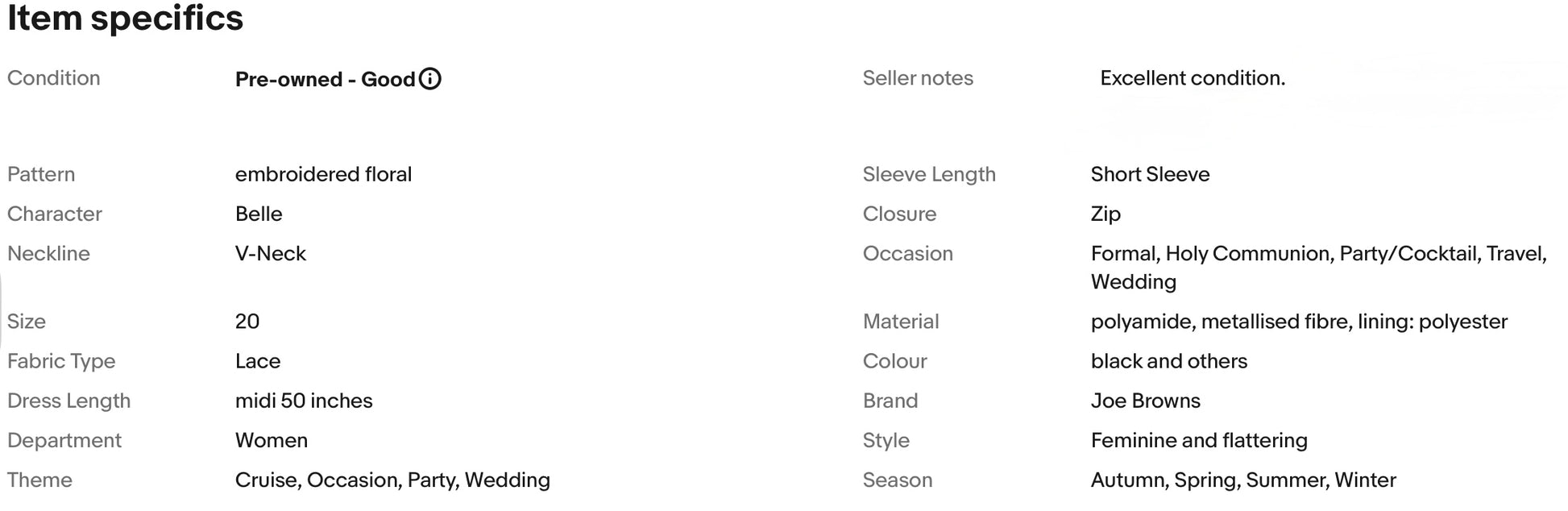Click the "black and others" colour value
Image resolution: width=1568 pixels, height=511 pixels.
[1168, 361]
